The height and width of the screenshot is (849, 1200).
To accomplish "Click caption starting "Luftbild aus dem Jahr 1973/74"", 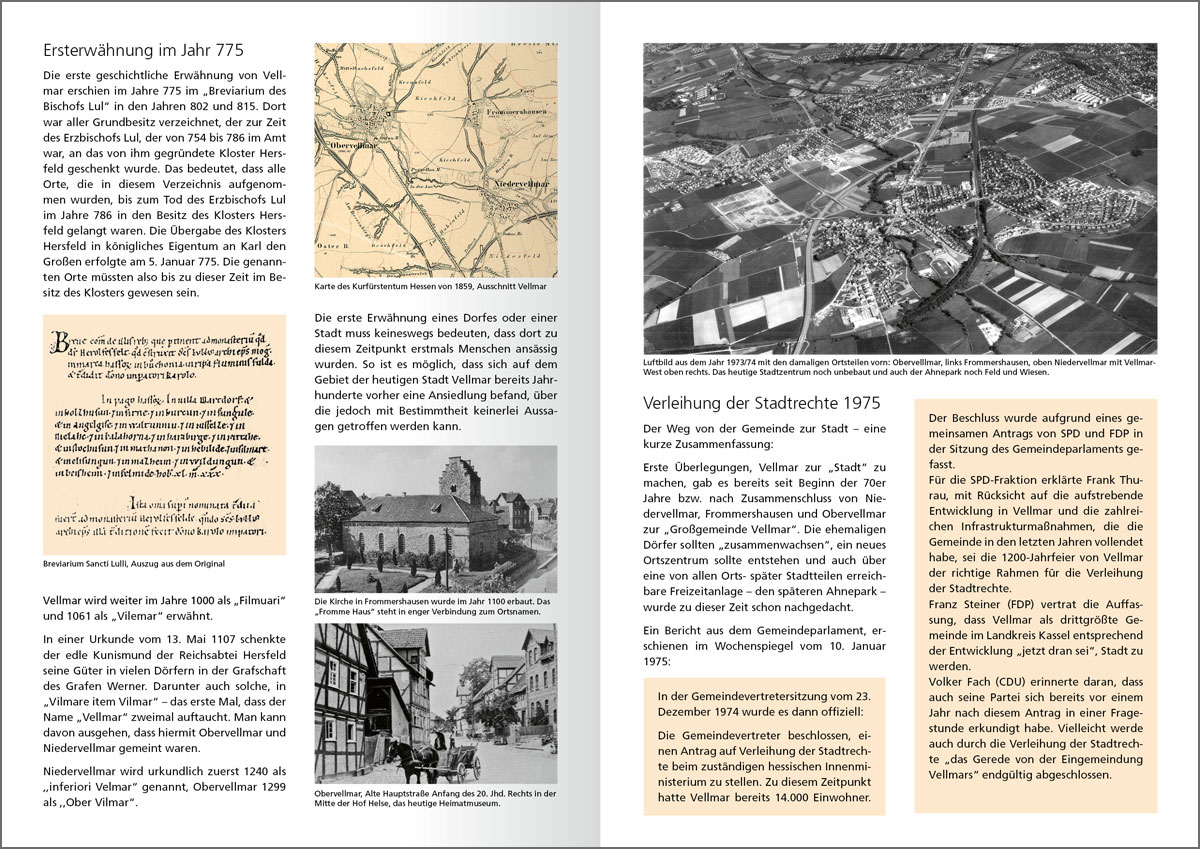I will (898, 368).
